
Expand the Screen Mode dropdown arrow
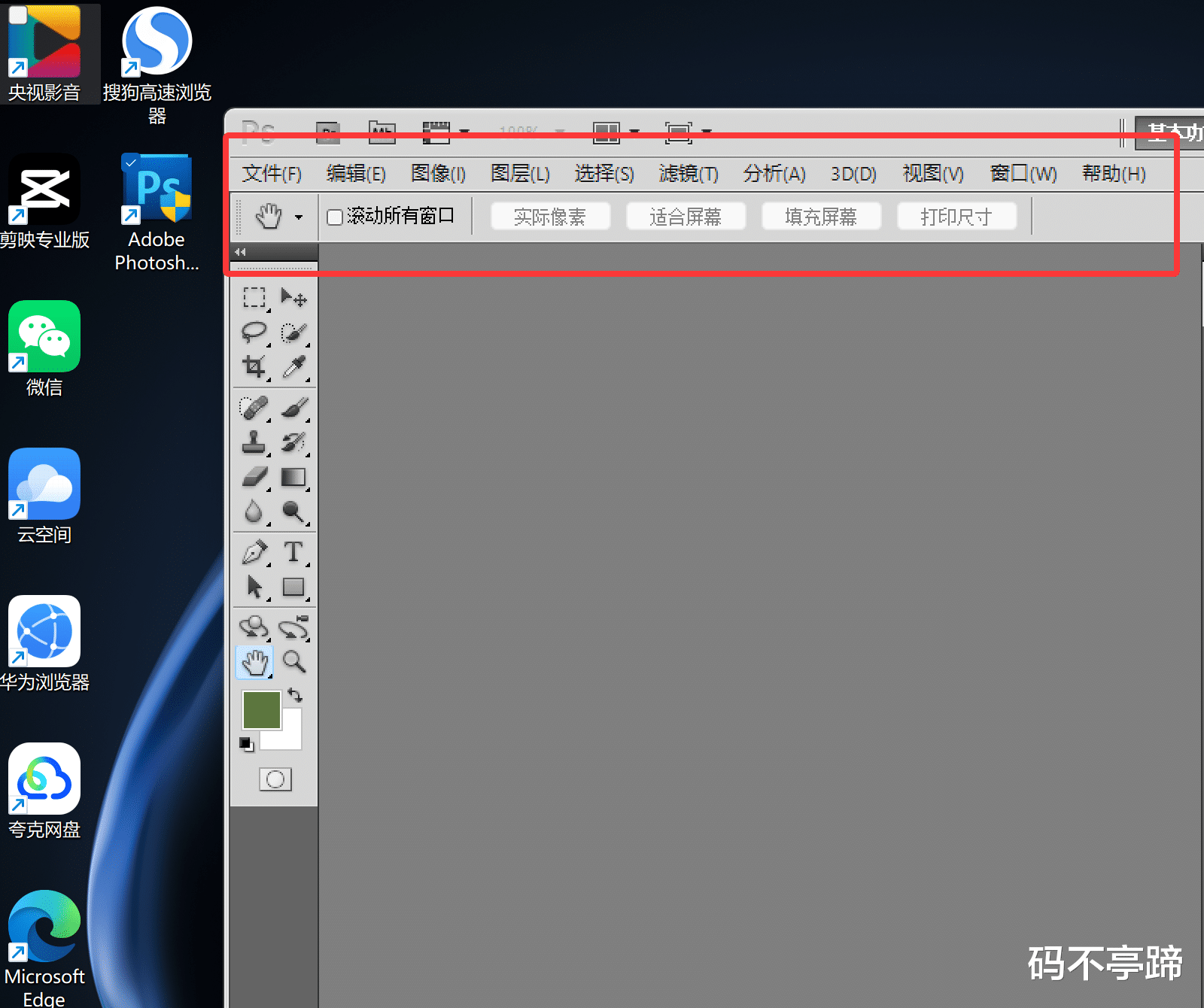pyautogui.click(x=706, y=133)
